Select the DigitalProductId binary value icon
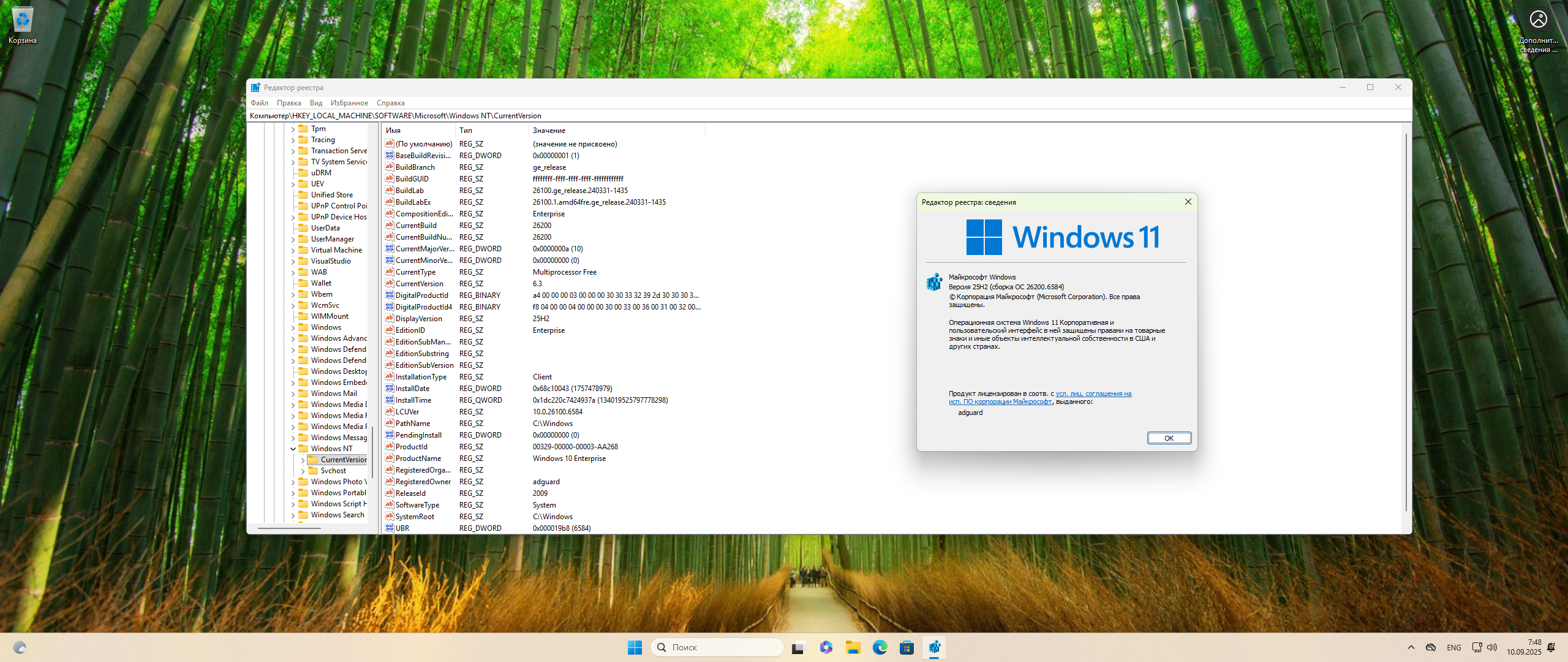1568x662 pixels. 390,295
